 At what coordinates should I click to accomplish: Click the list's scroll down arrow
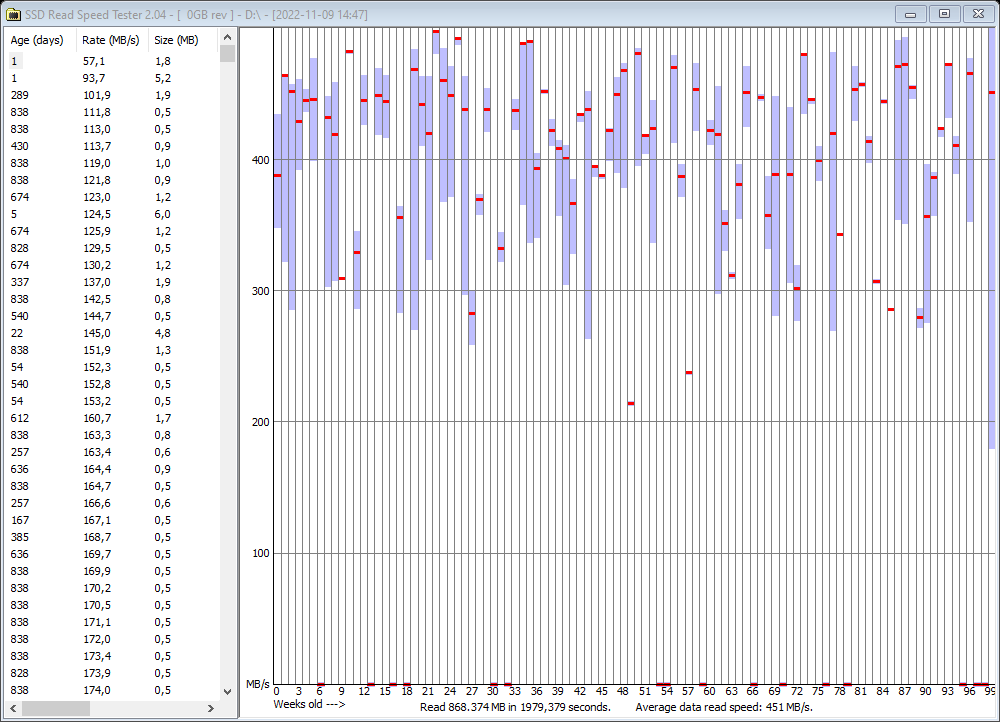[228, 691]
